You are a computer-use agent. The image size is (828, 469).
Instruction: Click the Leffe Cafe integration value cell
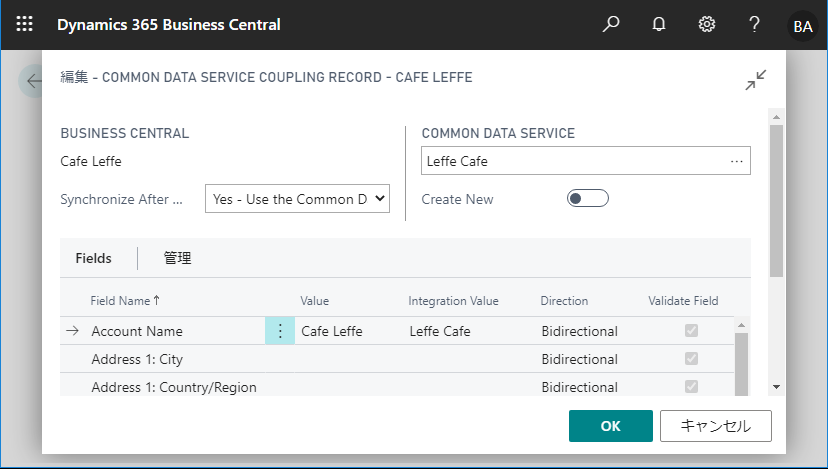coord(440,331)
